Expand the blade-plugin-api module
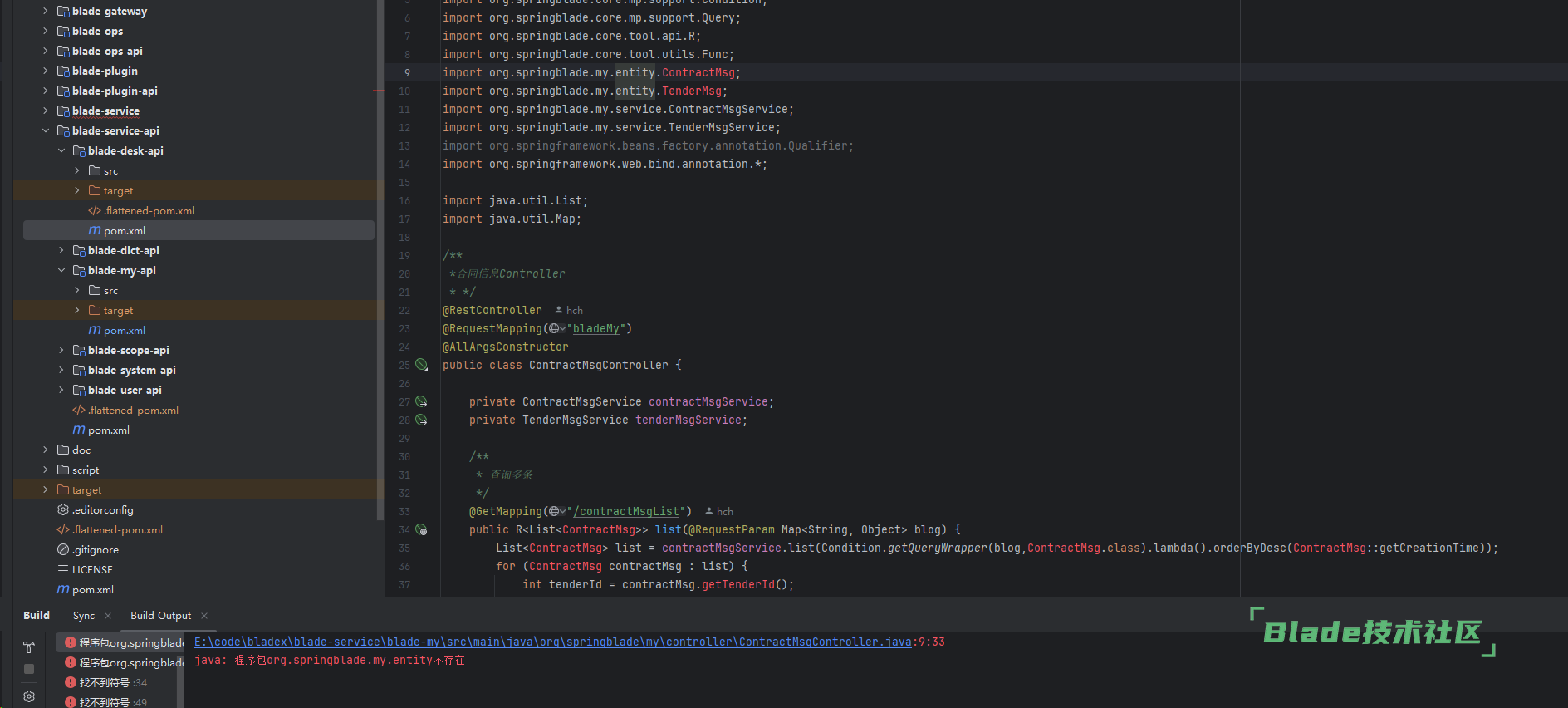Screen dimensions: 1568x708 point(46,91)
